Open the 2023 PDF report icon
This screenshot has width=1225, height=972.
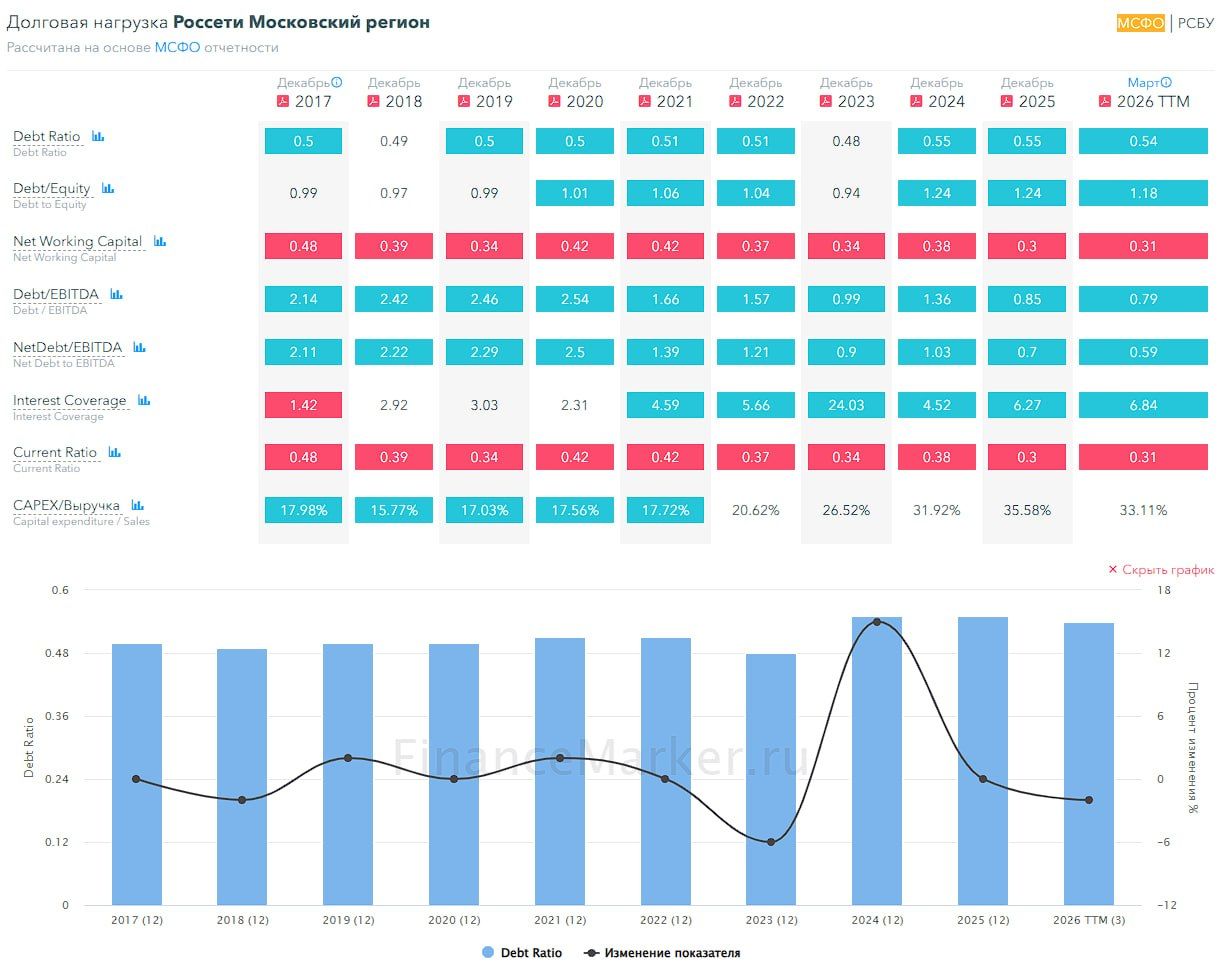coord(826,101)
